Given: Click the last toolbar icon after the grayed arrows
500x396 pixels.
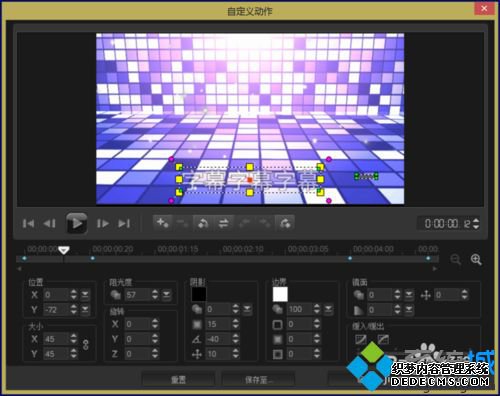Looking at the screenshot, I should 285,223.
